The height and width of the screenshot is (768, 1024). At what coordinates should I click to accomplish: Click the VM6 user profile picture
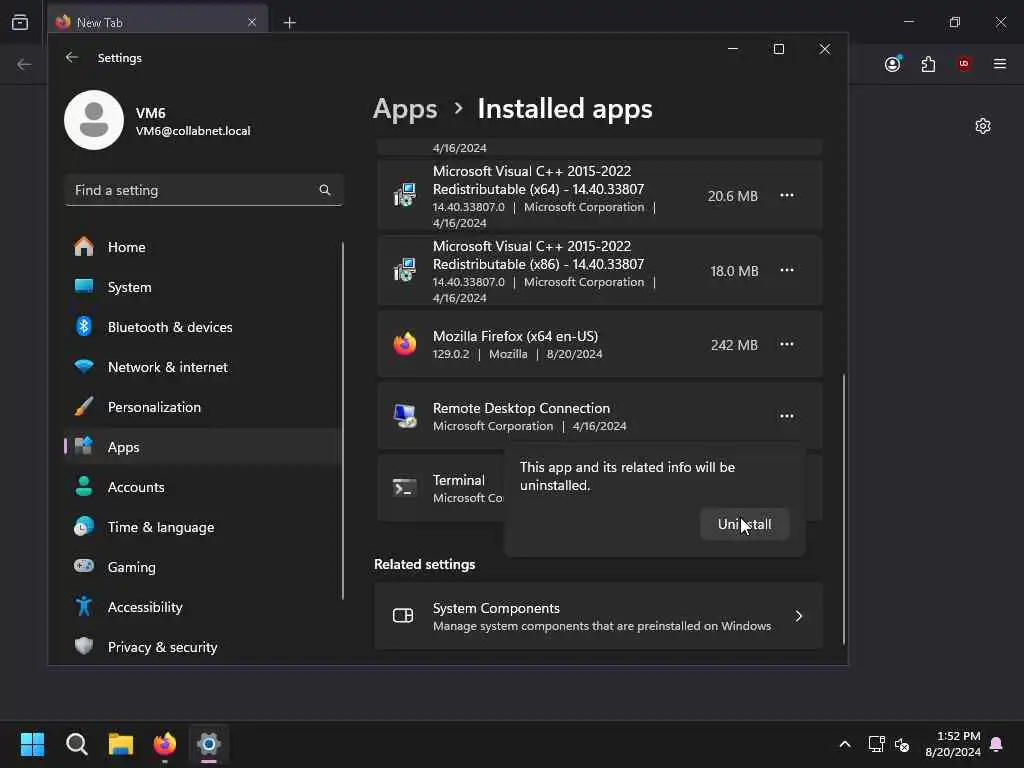click(94, 120)
